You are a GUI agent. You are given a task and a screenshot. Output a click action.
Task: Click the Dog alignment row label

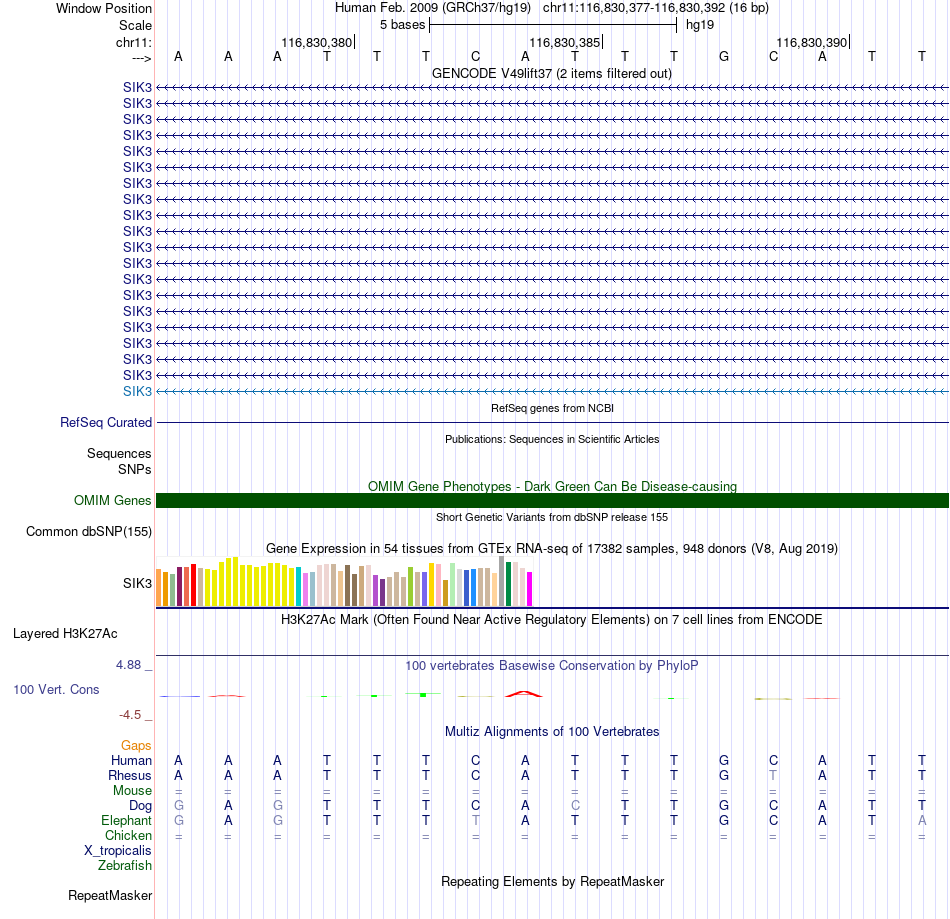(140, 806)
